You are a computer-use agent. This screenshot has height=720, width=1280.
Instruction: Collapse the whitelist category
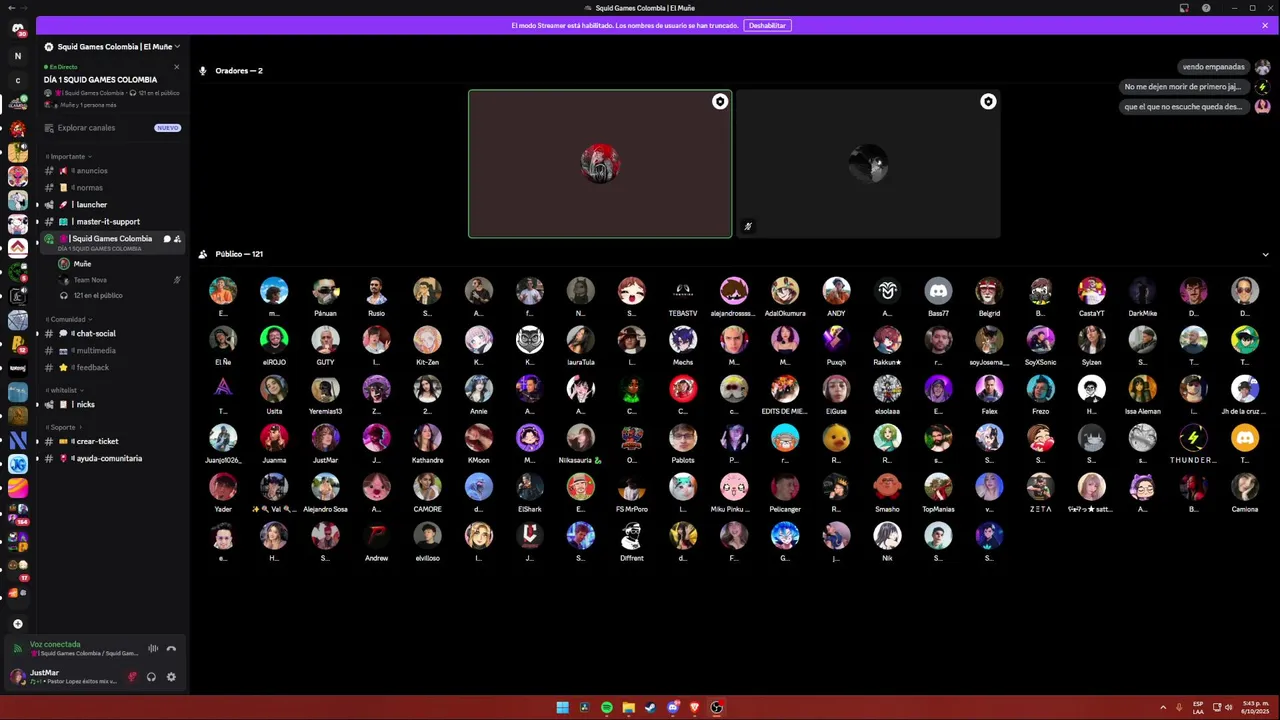(x=65, y=390)
